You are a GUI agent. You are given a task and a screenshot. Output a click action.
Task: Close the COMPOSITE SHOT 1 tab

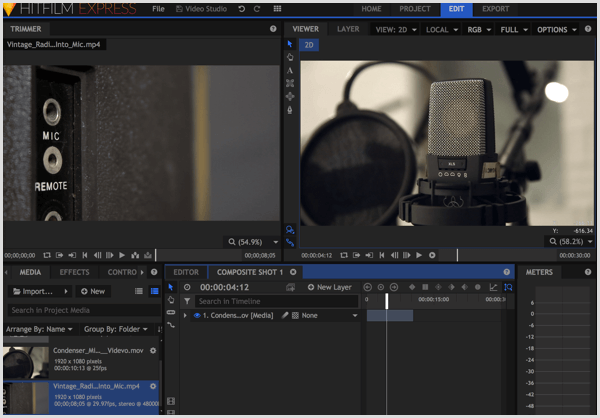(293, 272)
